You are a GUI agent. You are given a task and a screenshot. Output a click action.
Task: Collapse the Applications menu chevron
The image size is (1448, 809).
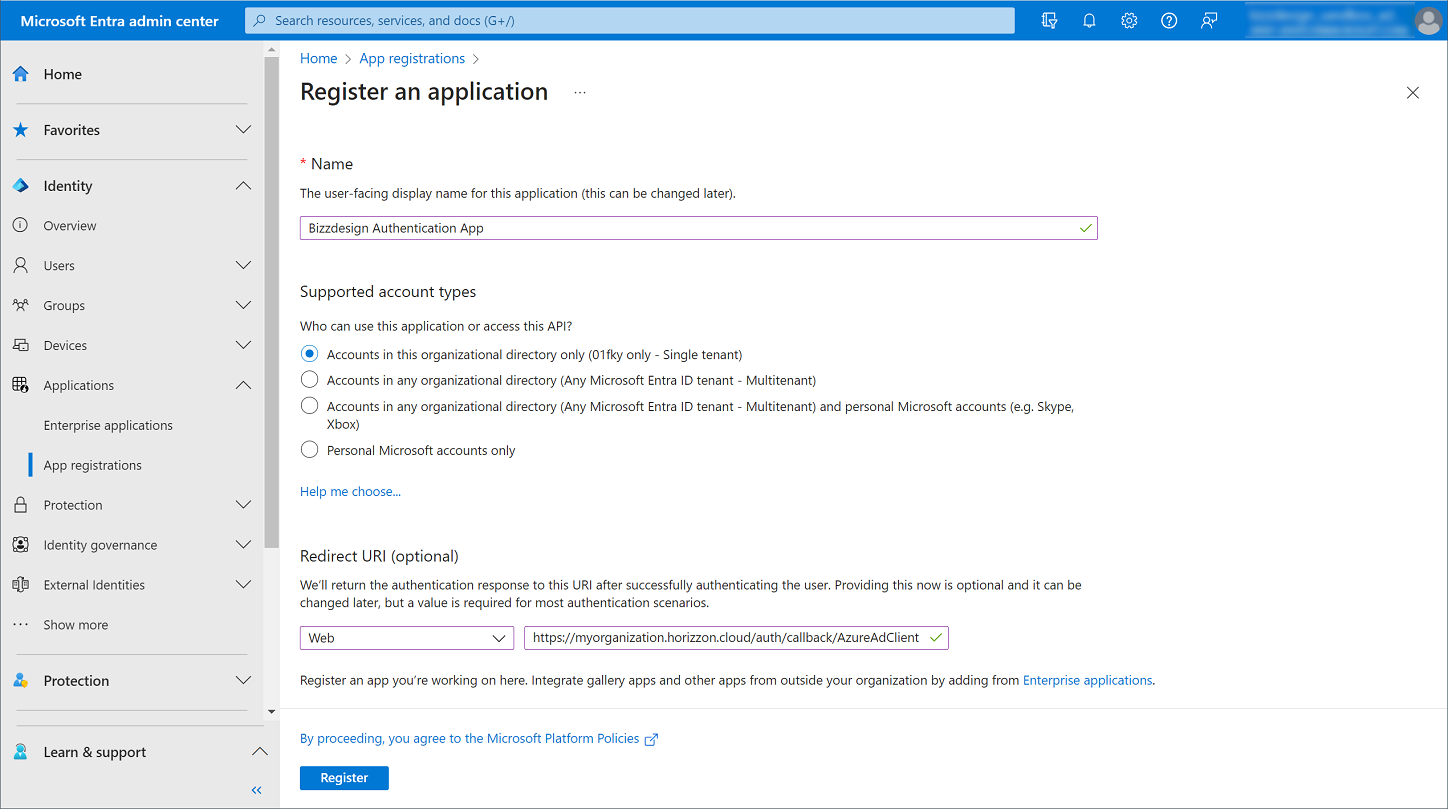point(243,386)
